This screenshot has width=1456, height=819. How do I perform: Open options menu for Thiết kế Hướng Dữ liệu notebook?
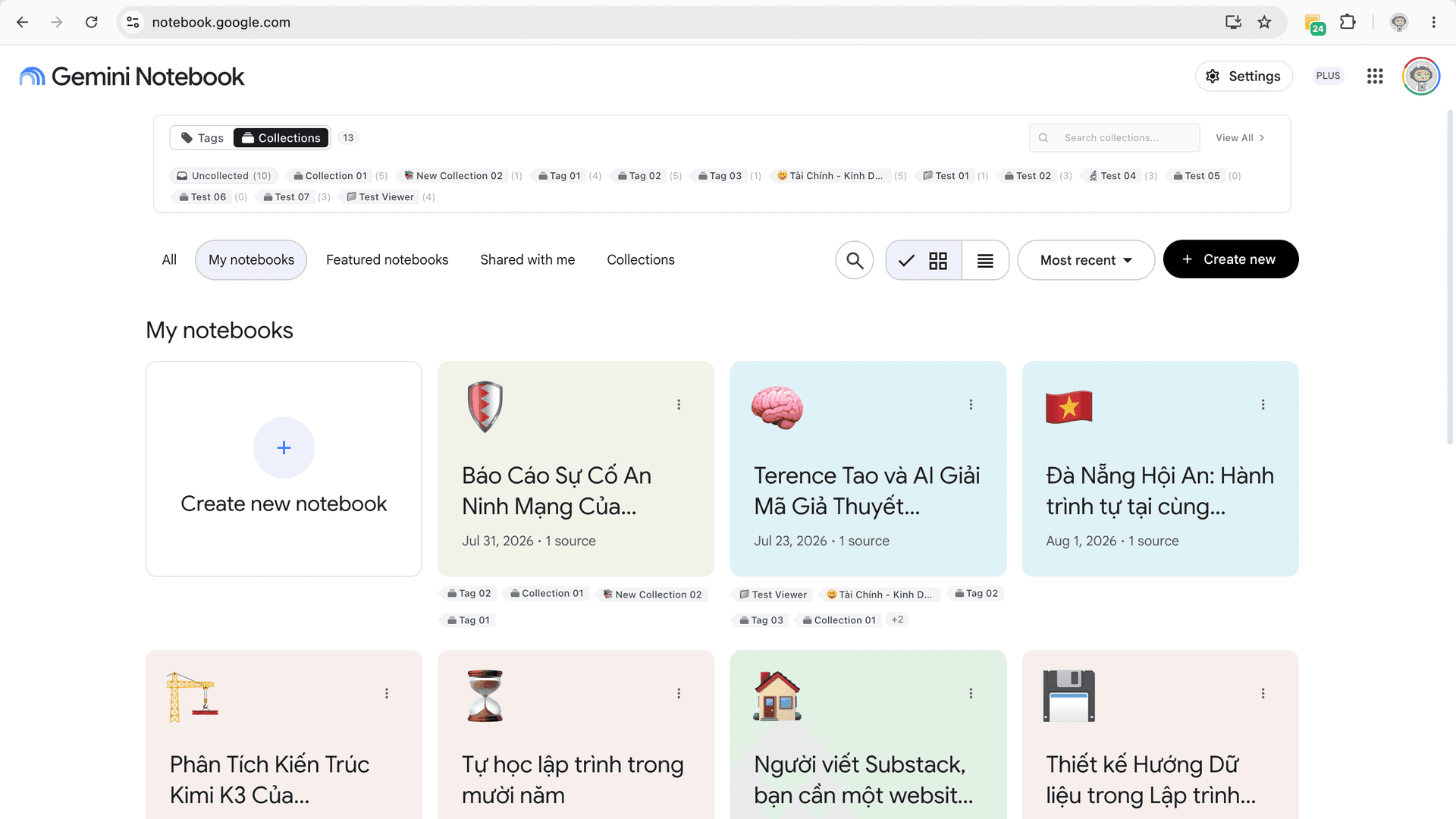(x=1263, y=694)
